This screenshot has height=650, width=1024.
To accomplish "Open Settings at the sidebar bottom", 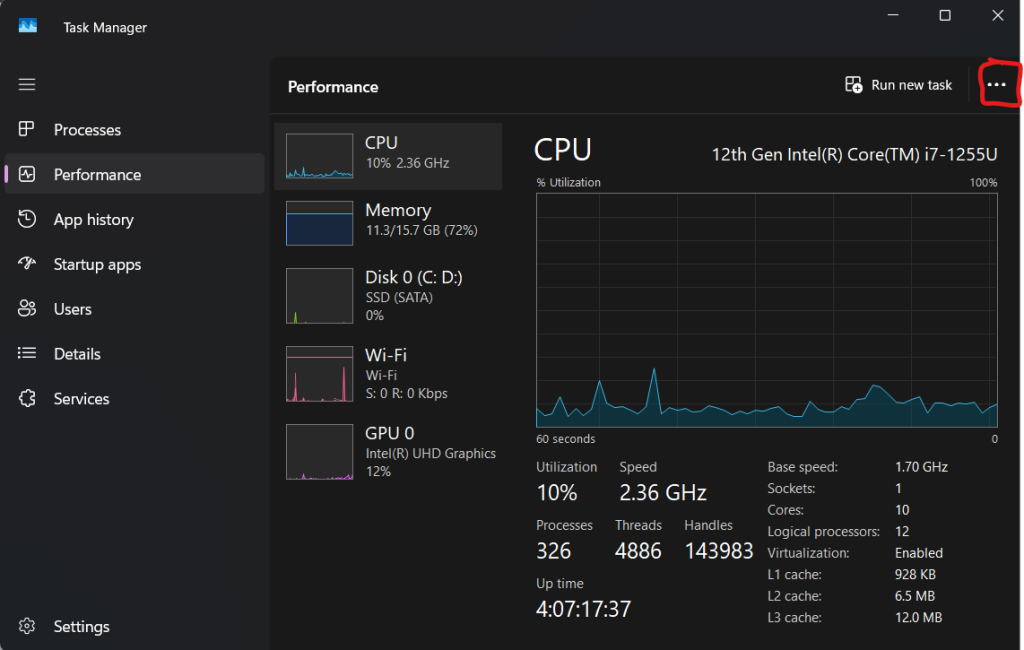I will [135, 626].
